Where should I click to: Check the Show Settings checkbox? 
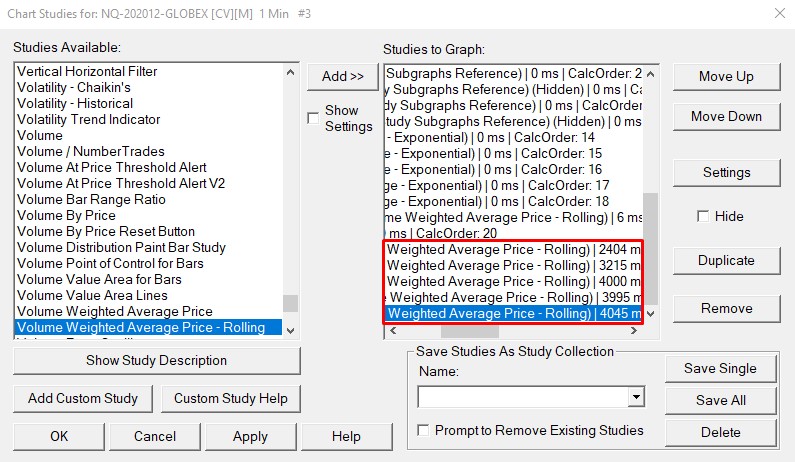coord(314,118)
